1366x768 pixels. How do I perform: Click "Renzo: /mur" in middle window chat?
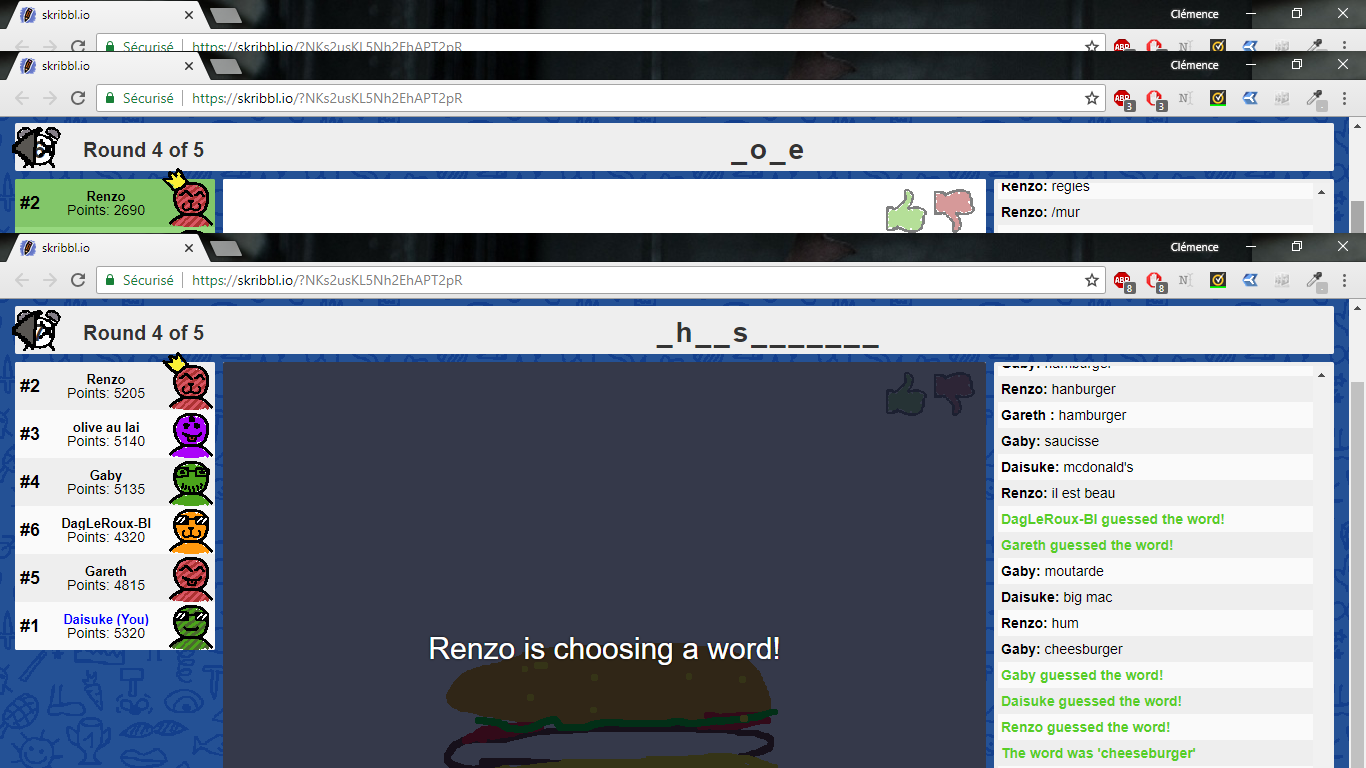point(1040,212)
